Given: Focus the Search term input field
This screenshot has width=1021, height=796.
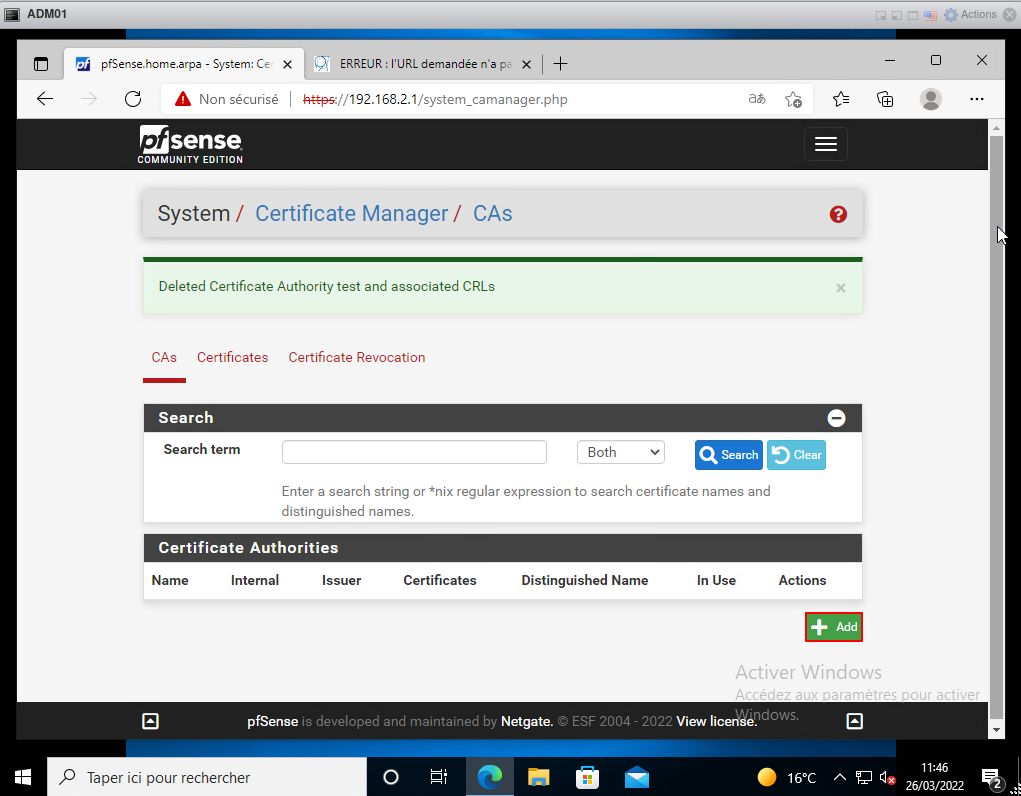Looking at the screenshot, I should [414, 452].
